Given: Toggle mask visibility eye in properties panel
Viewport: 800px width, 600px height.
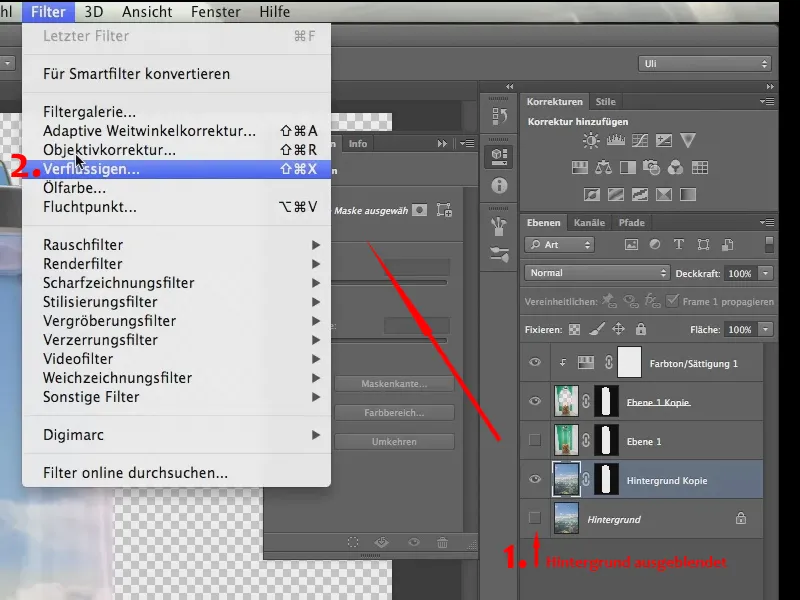Looking at the screenshot, I should point(414,542).
